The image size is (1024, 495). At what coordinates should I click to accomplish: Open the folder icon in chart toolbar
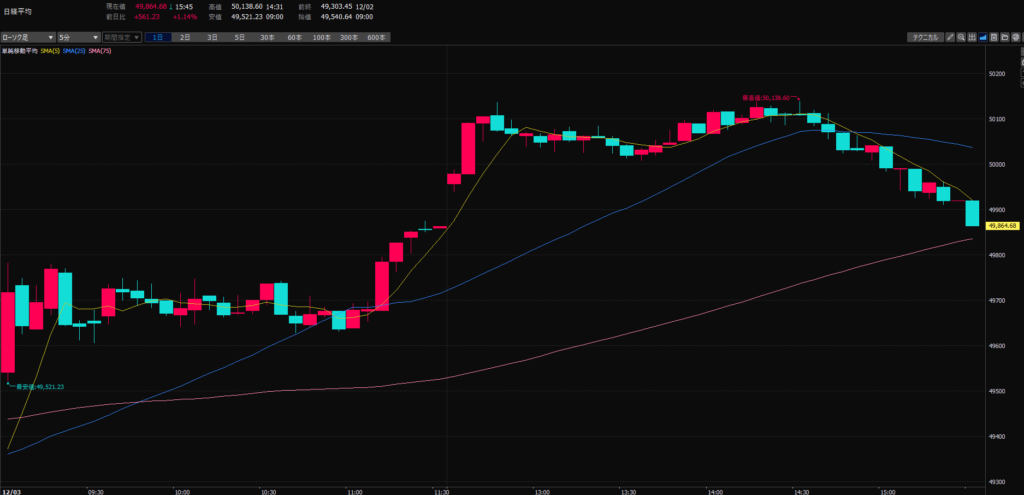click(x=1004, y=37)
